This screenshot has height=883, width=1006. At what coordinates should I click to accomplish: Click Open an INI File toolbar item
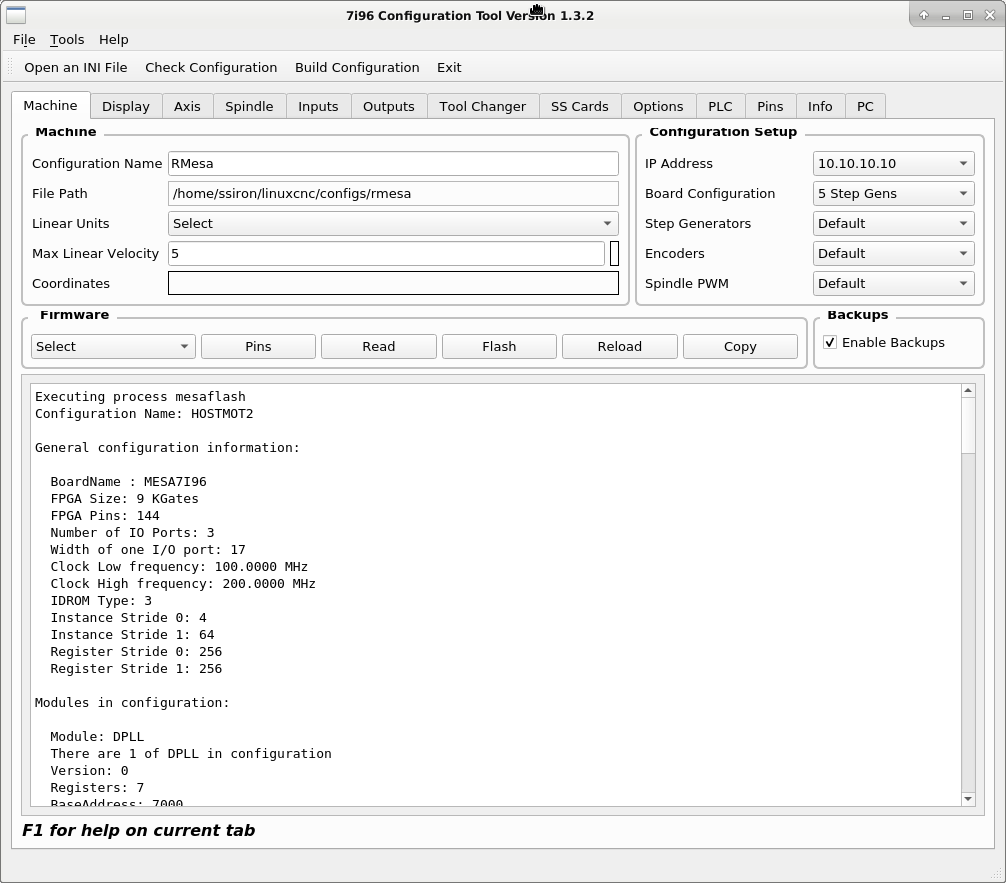[x=76, y=67]
